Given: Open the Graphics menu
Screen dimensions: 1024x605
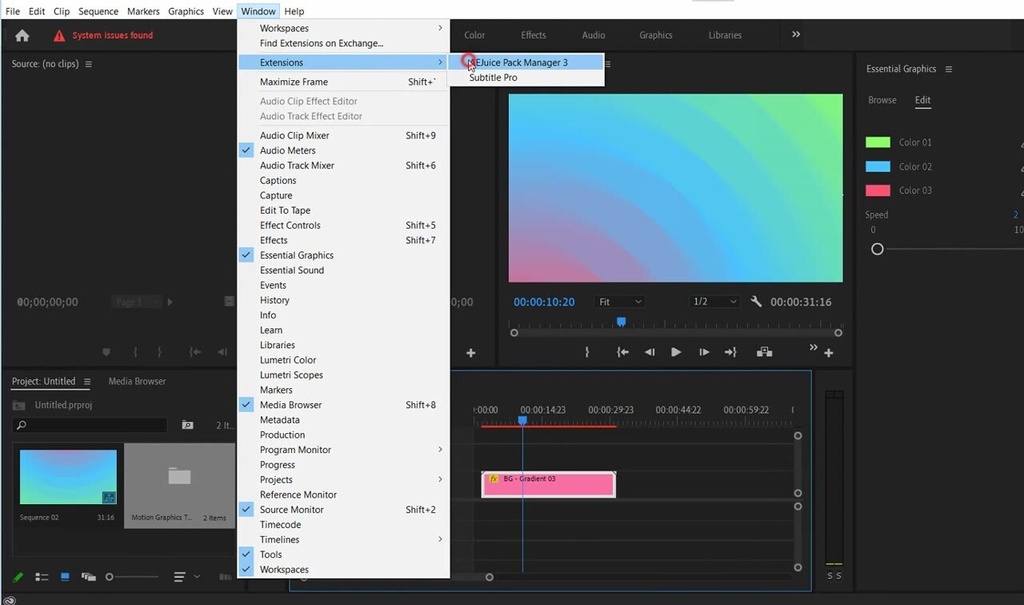Looking at the screenshot, I should click(185, 11).
